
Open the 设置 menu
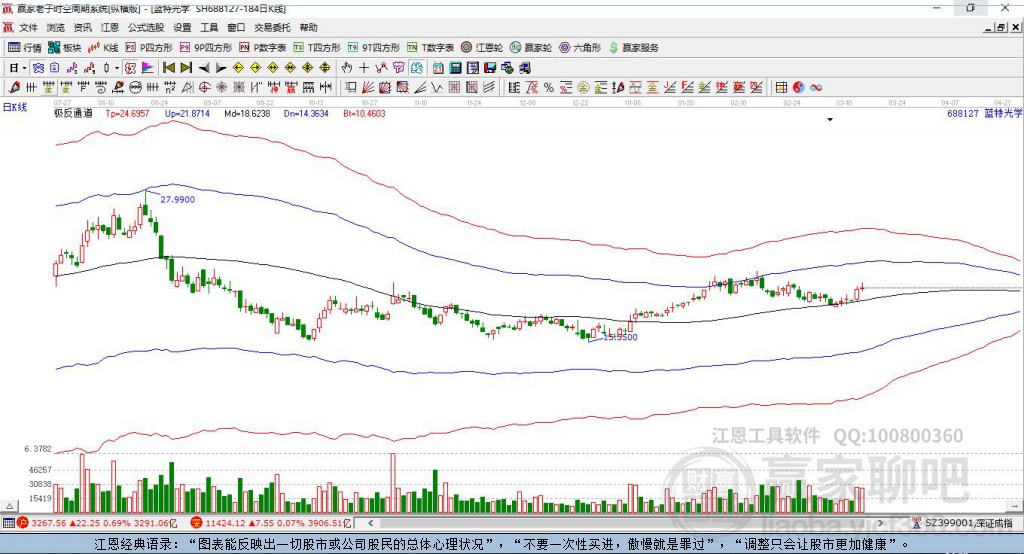click(x=182, y=27)
